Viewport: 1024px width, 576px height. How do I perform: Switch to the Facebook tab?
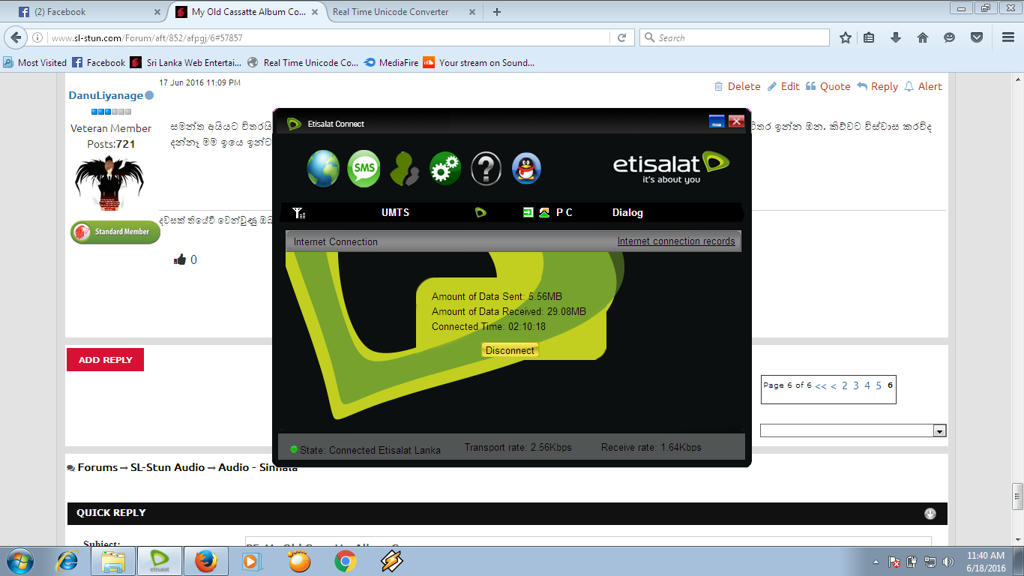pos(88,12)
